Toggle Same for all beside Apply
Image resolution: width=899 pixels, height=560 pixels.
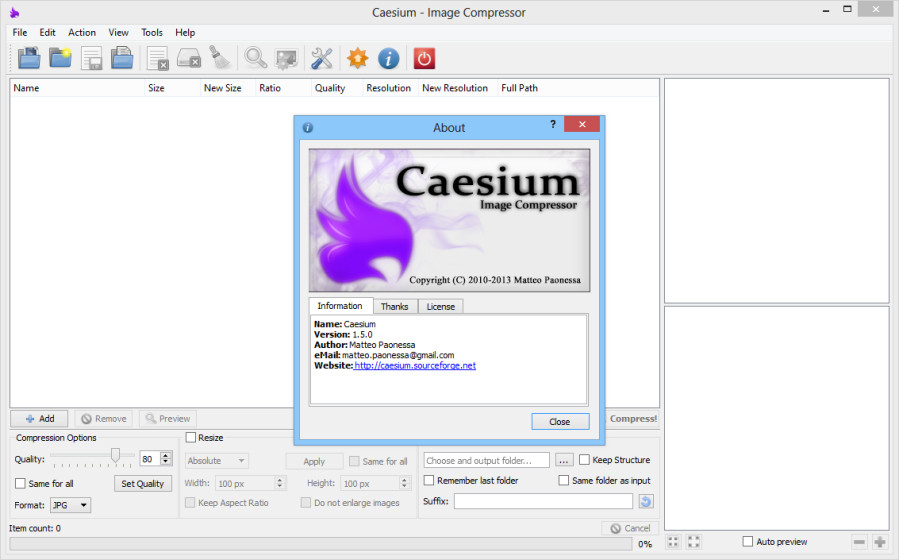pyautogui.click(x=354, y=461)
